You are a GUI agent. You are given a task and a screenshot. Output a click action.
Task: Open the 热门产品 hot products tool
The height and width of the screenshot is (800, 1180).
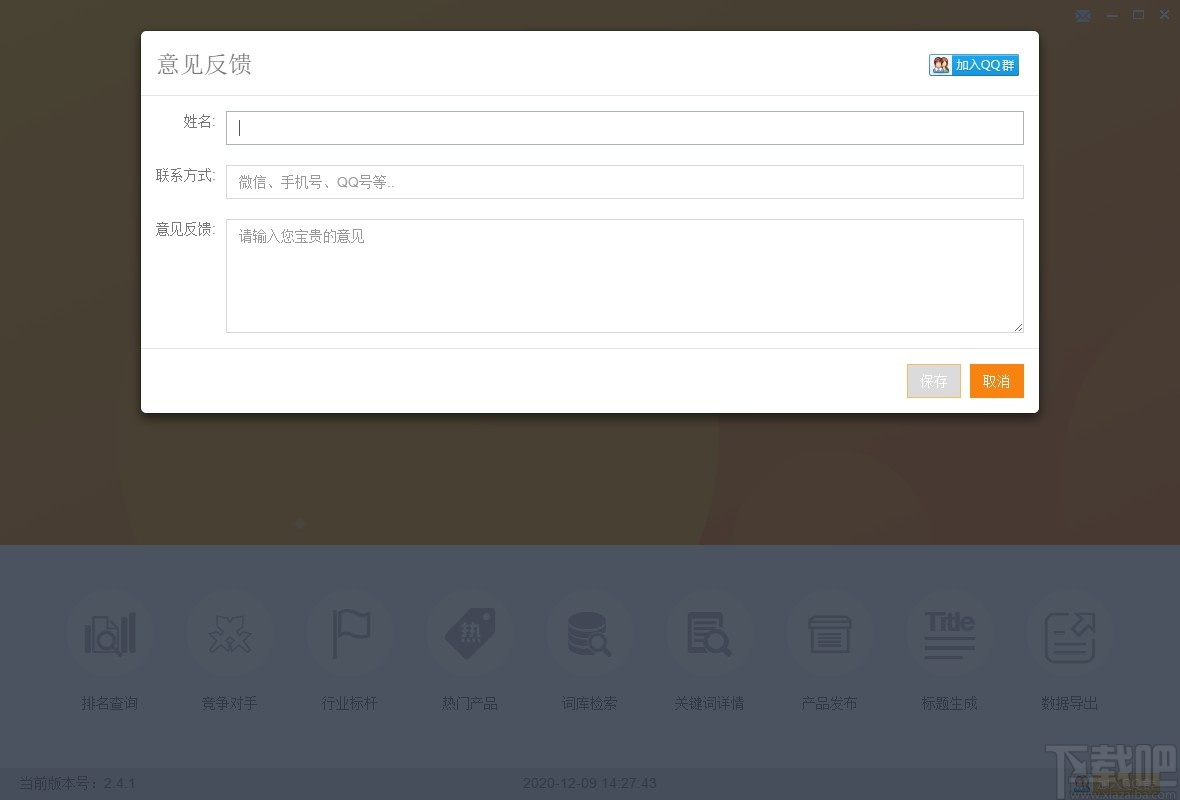[x=470, y=633]
